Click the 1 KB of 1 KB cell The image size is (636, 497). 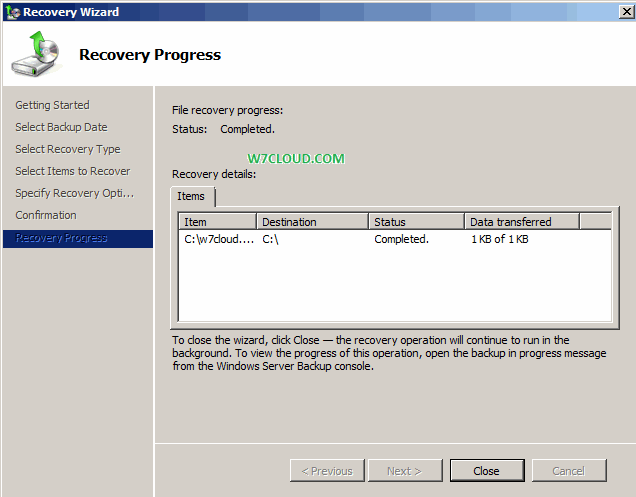(500, 239)
